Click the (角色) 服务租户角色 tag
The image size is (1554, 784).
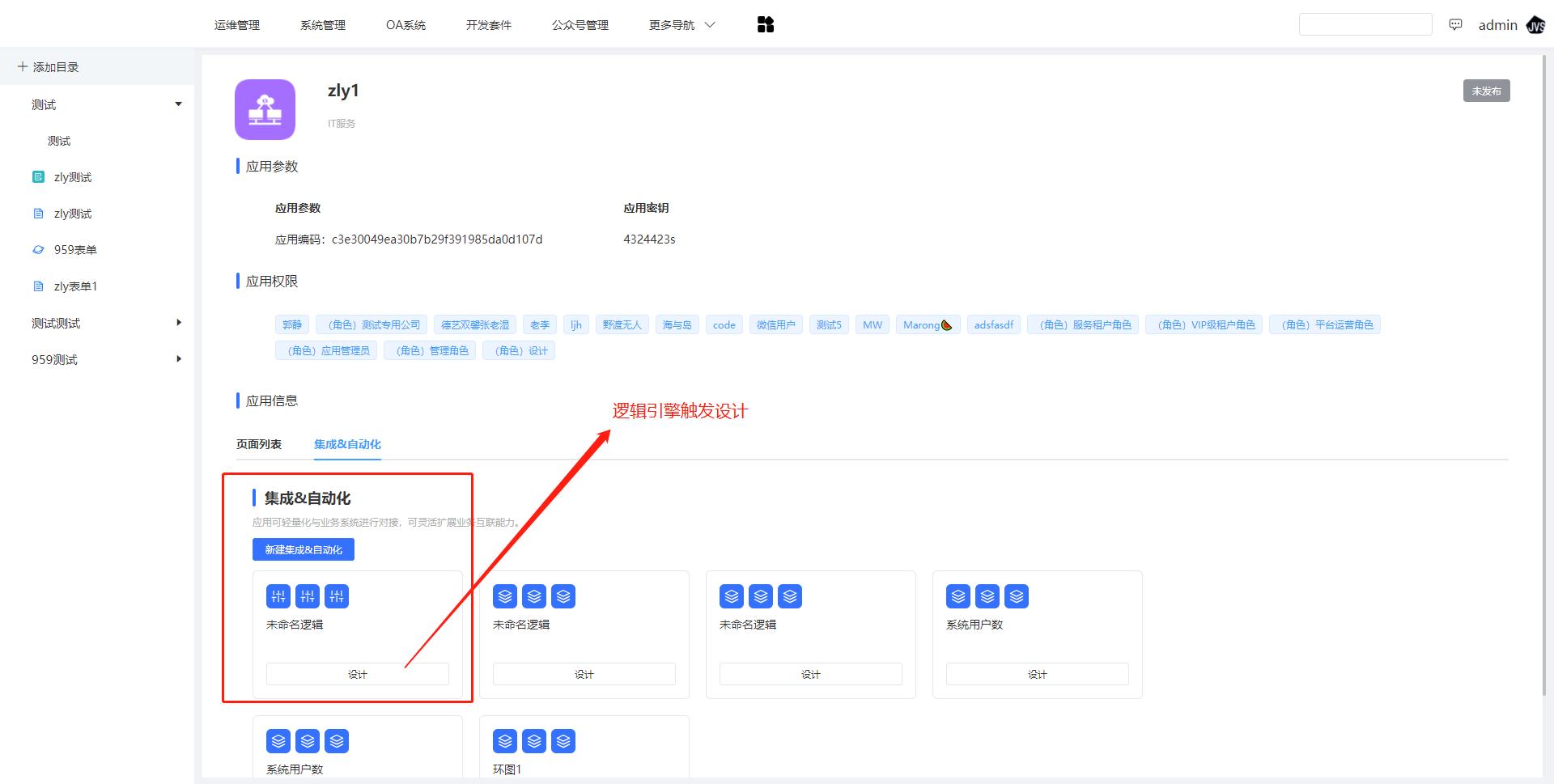[x=1083, y=325]
